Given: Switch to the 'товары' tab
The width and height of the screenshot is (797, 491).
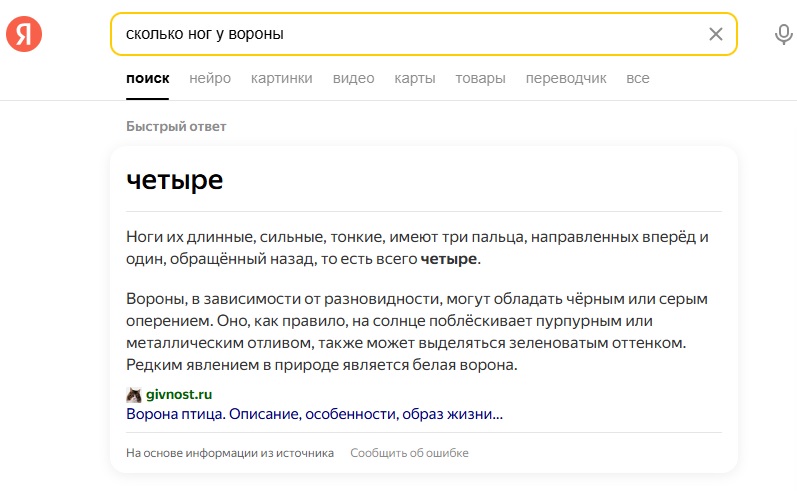Looking at the screenshot, I should click(x=480, y=78).
